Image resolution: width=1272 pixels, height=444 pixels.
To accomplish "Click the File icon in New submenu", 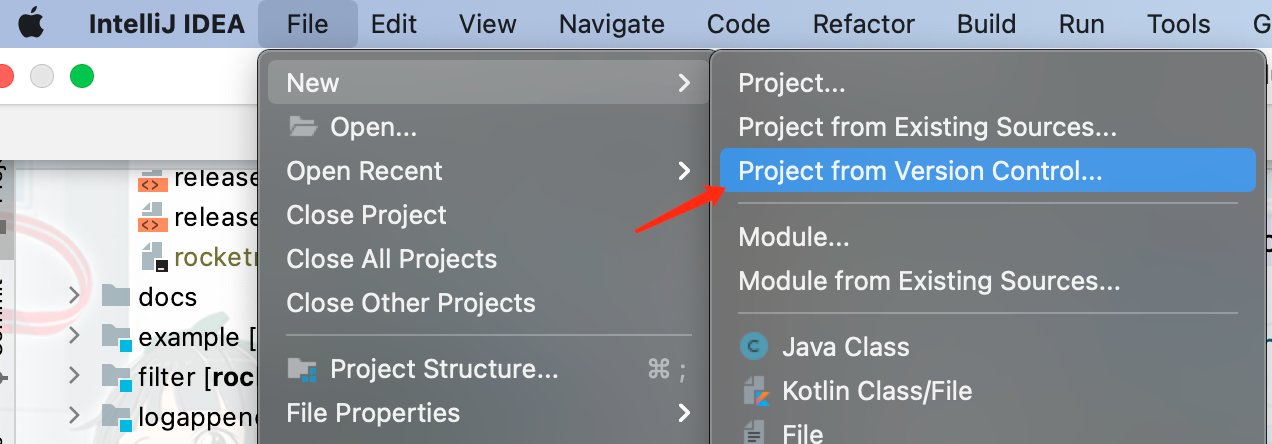I will (752, 434).
